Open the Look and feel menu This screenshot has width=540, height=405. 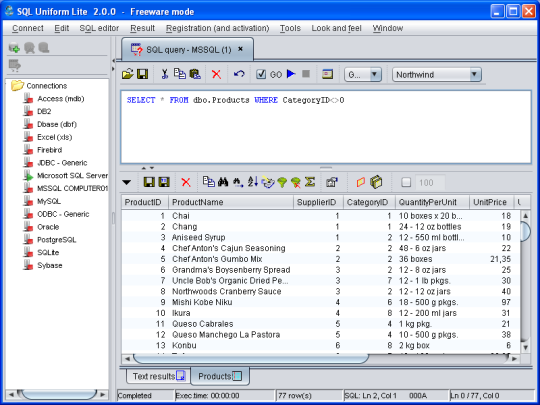point(336,28)
